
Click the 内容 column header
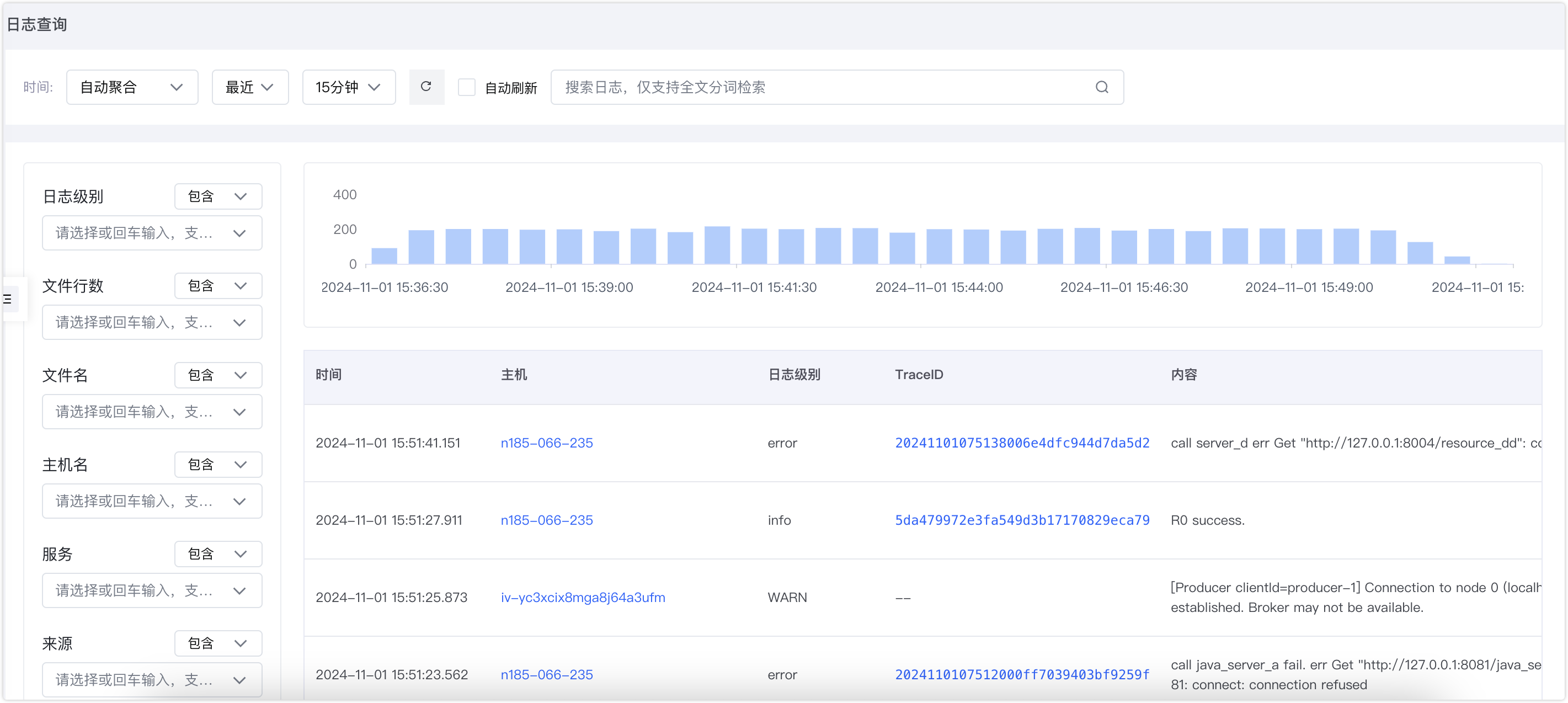pyautogui.click(x=1184, y=375)
